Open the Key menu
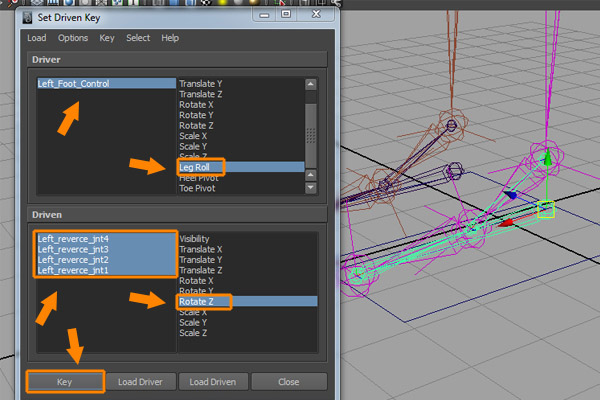 (107, 38)
